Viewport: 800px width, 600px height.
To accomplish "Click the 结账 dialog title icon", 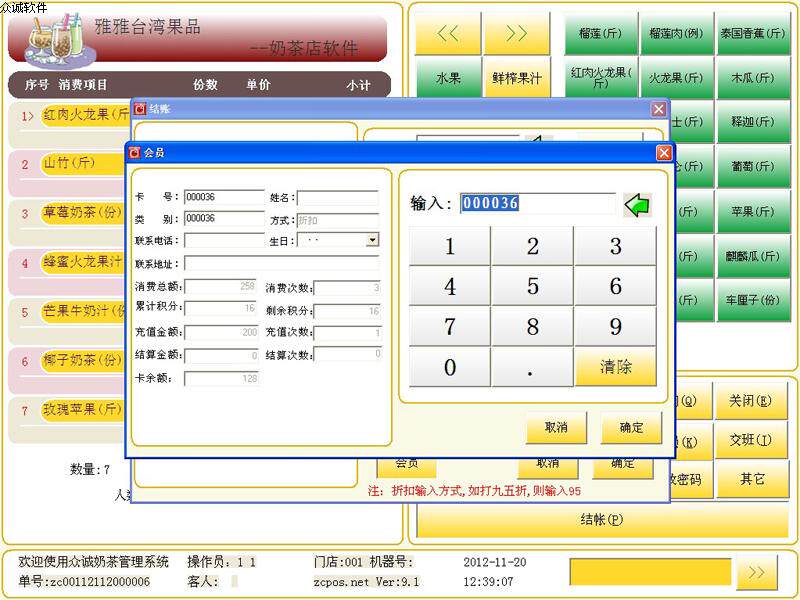I will pos(140,109).
